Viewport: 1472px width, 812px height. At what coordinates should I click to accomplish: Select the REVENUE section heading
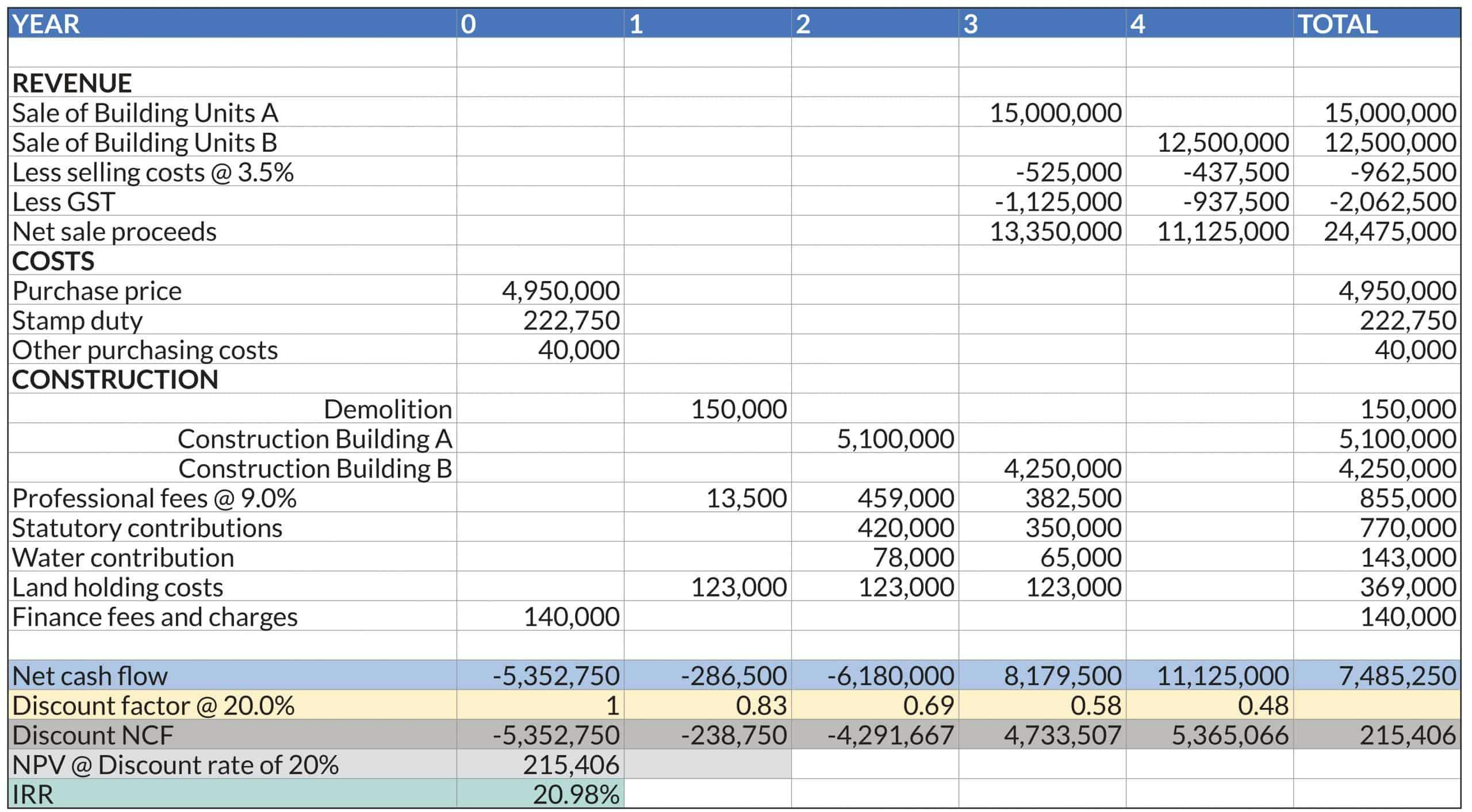72,83
